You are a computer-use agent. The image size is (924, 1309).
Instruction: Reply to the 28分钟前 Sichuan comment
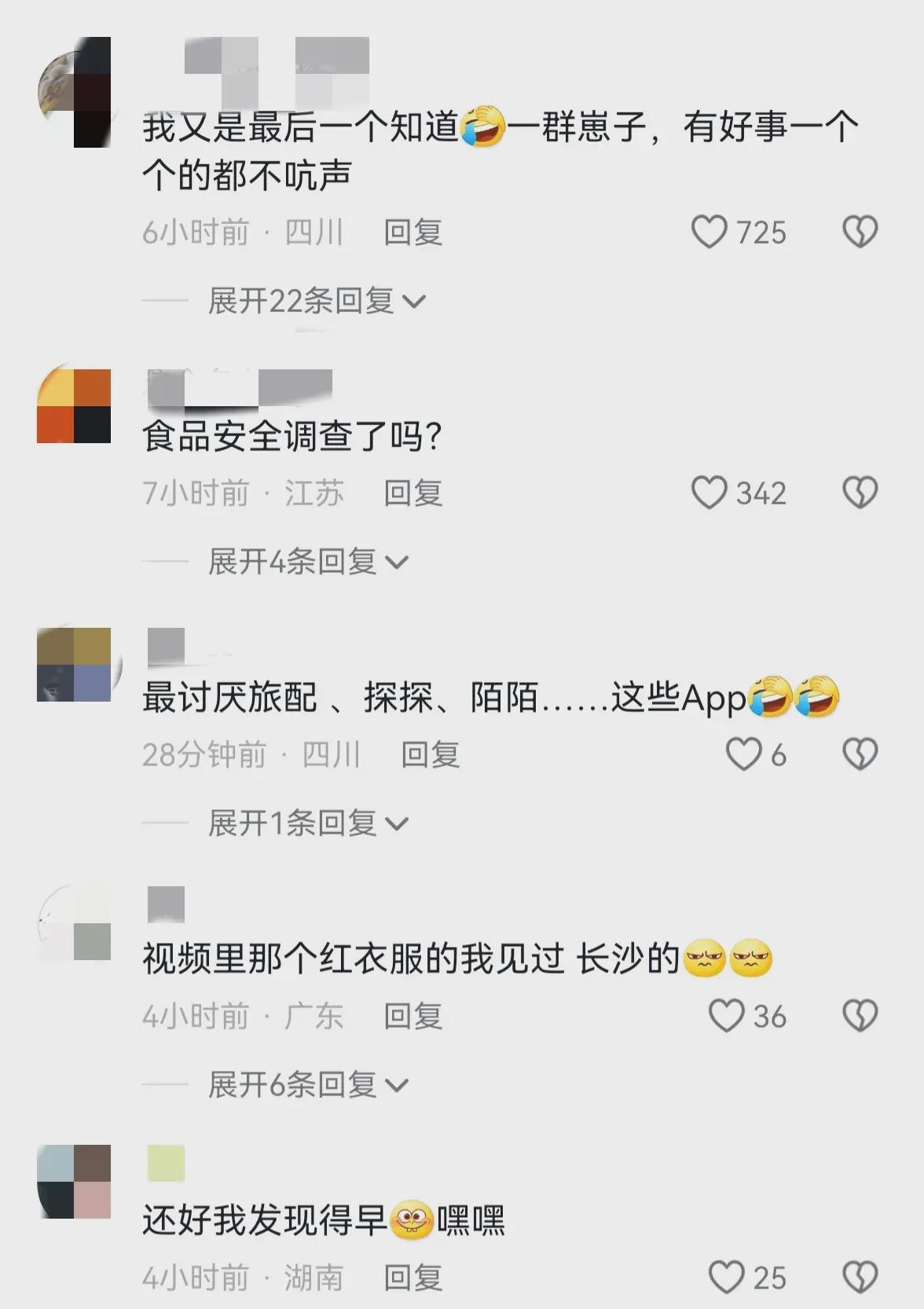click(x=431, y=755)
